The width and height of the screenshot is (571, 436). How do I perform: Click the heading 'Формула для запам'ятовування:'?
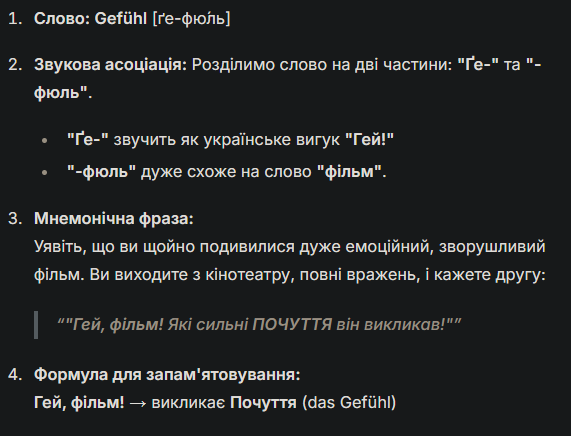coord(167,374)
